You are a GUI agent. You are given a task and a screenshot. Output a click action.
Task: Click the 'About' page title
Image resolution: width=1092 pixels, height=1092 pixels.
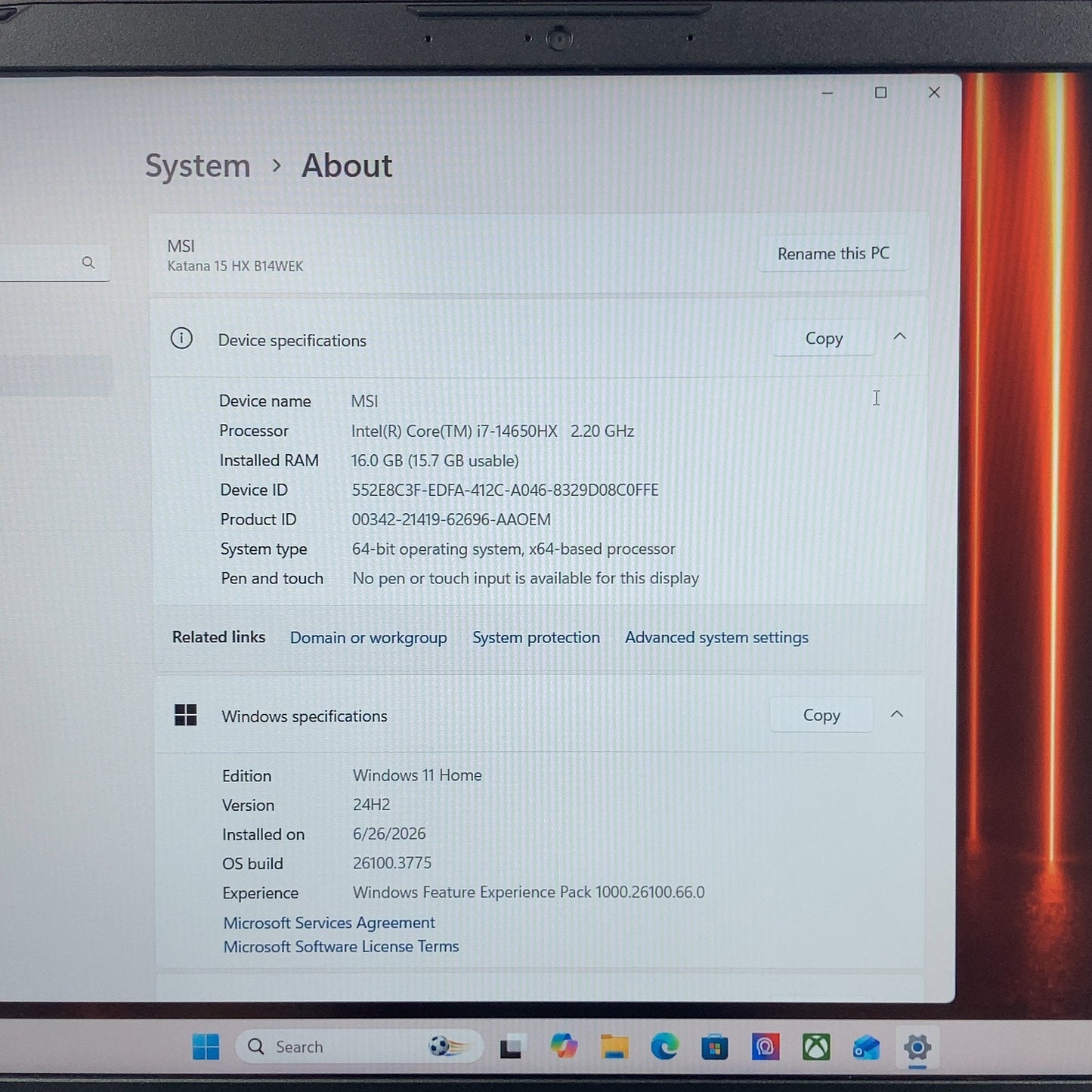pyautogui.click(x=347, y=166)
